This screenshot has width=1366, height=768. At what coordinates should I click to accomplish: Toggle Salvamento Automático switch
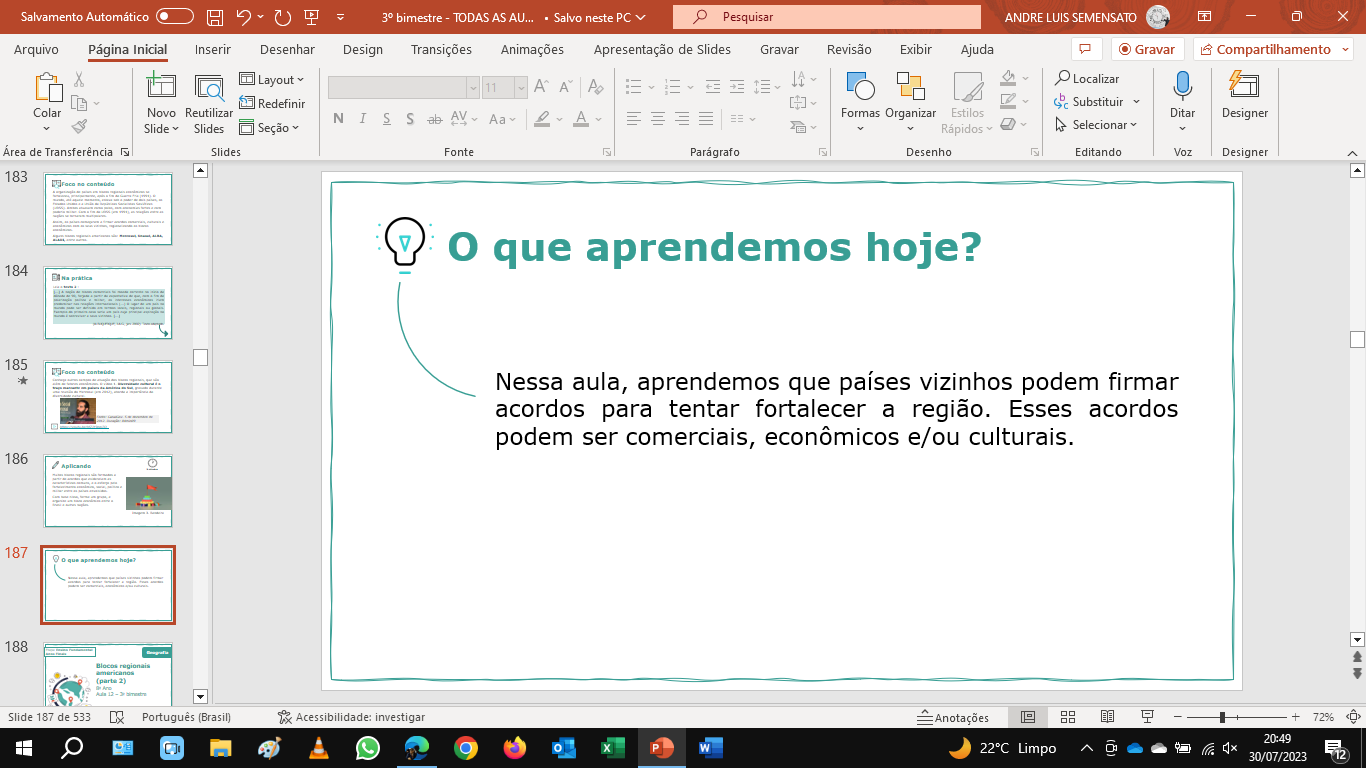pos(175,17)
